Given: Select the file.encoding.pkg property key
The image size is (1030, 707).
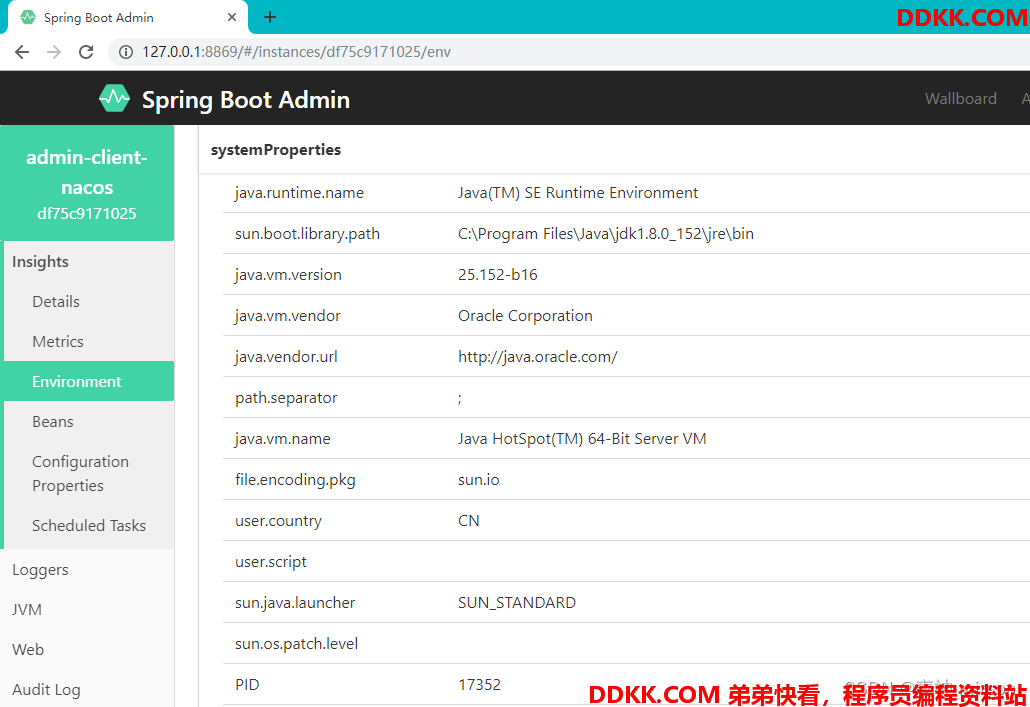Looking at the screenshot, I should [x=295, y=480].
